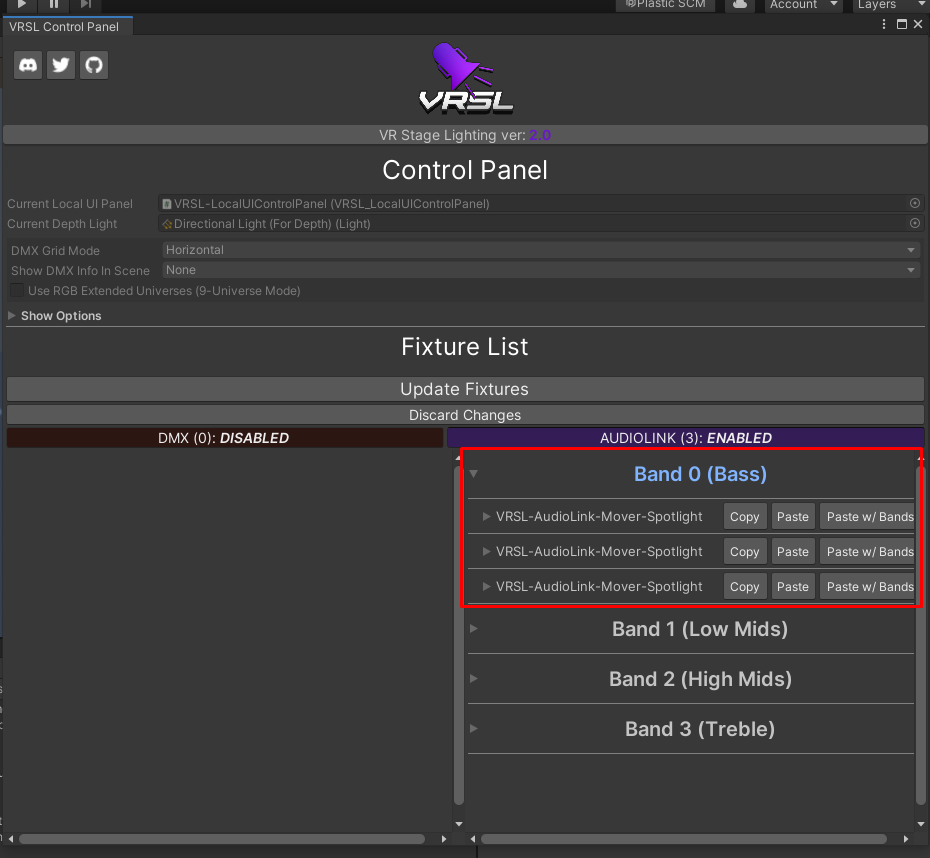Collapse the Band 0 (Bass) group
Image resolution: width=930 pixels, height=858 pixels.
pyautogui.click(x=474, y=473)
